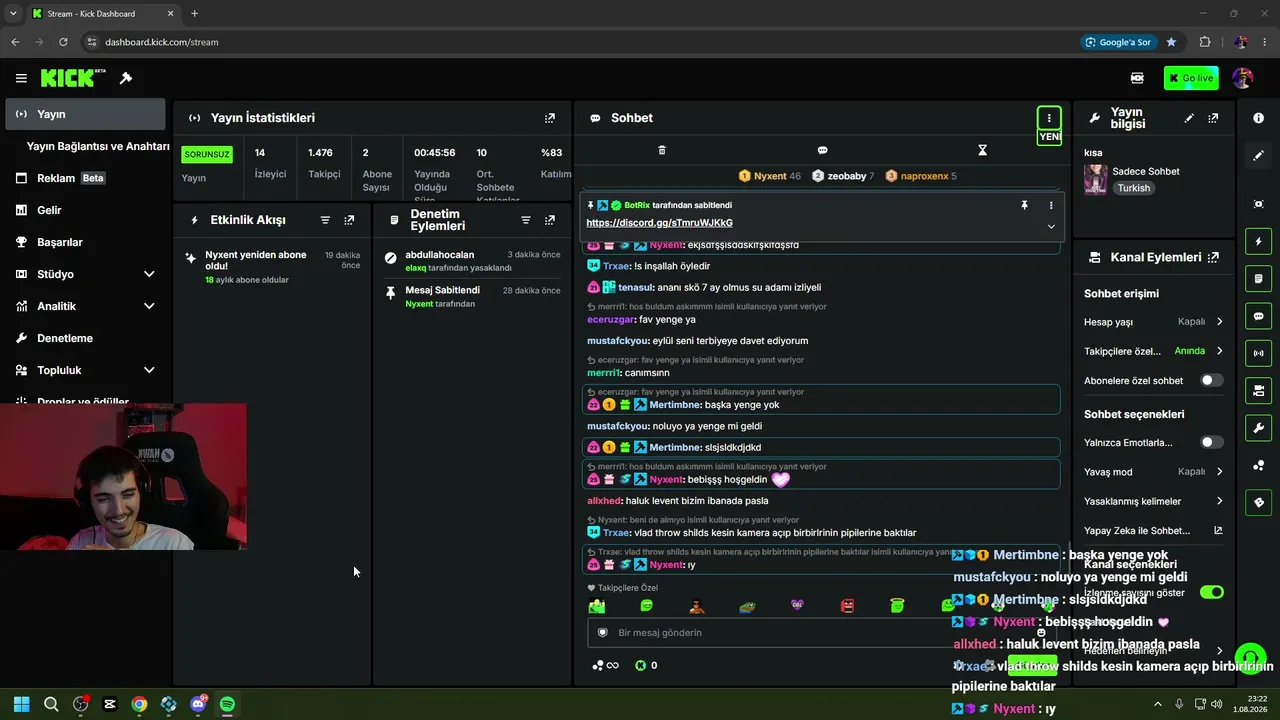The image size is (1280, 720).
Task: Open Yapay Zeka ile Sohbet external link
Action: tap(1218, 531)
